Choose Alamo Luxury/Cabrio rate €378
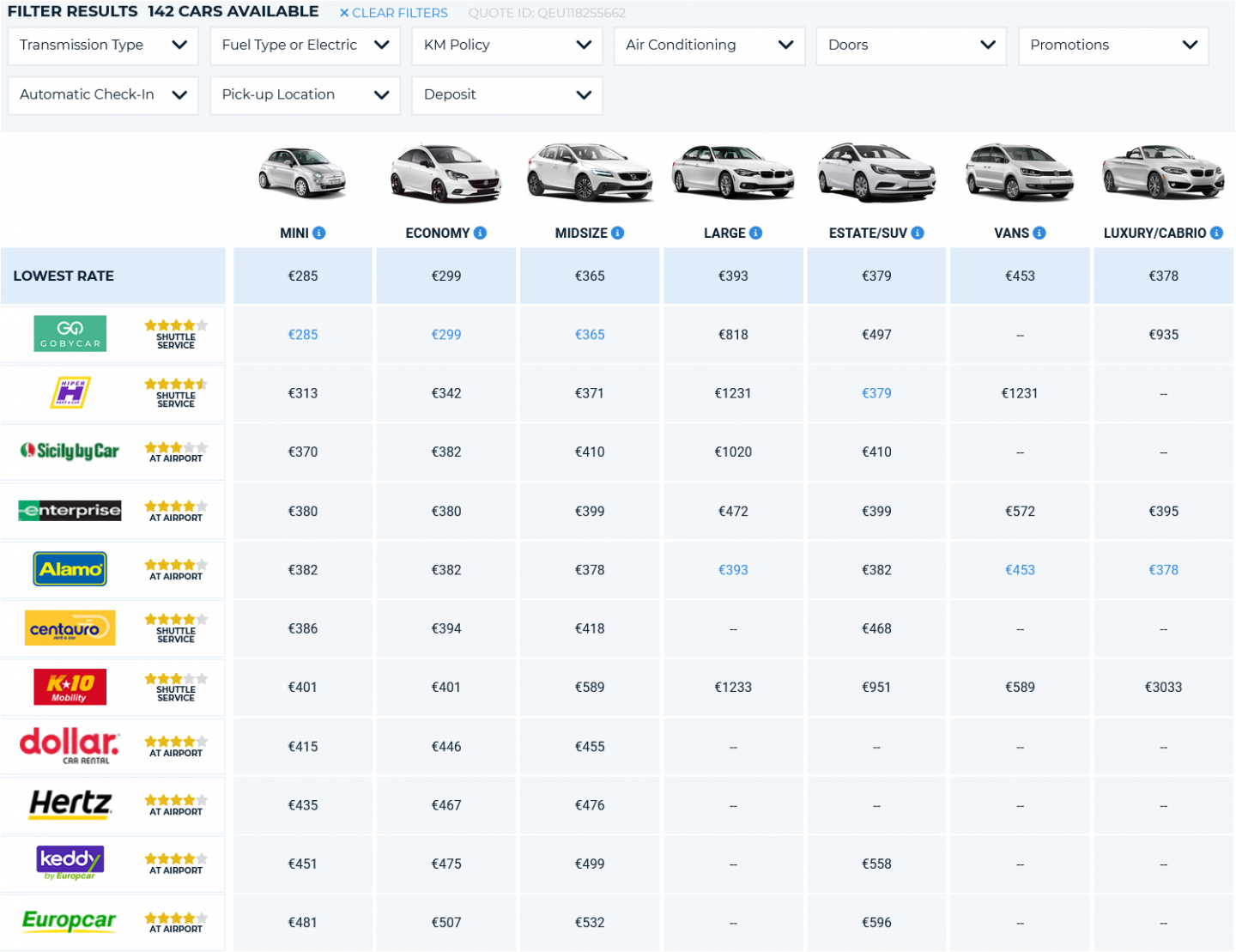 (x=1163, y=570)
